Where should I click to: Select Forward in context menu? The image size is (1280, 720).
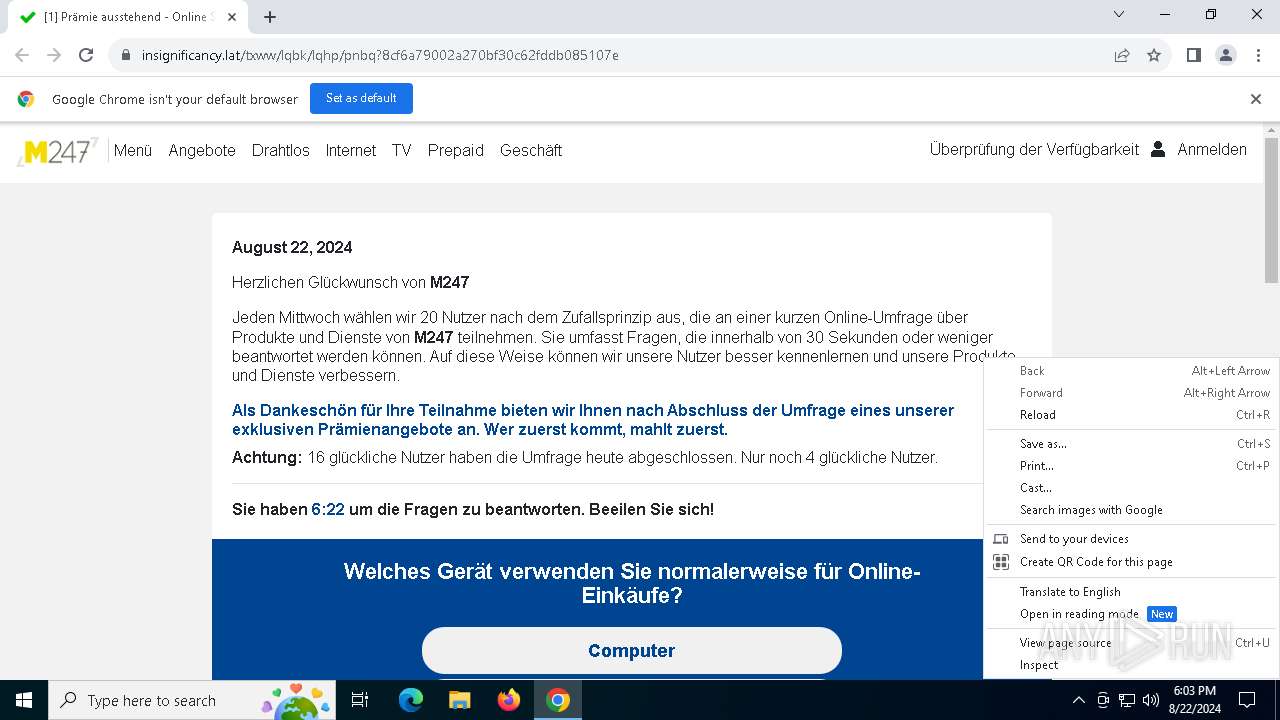click(1131, 393)
